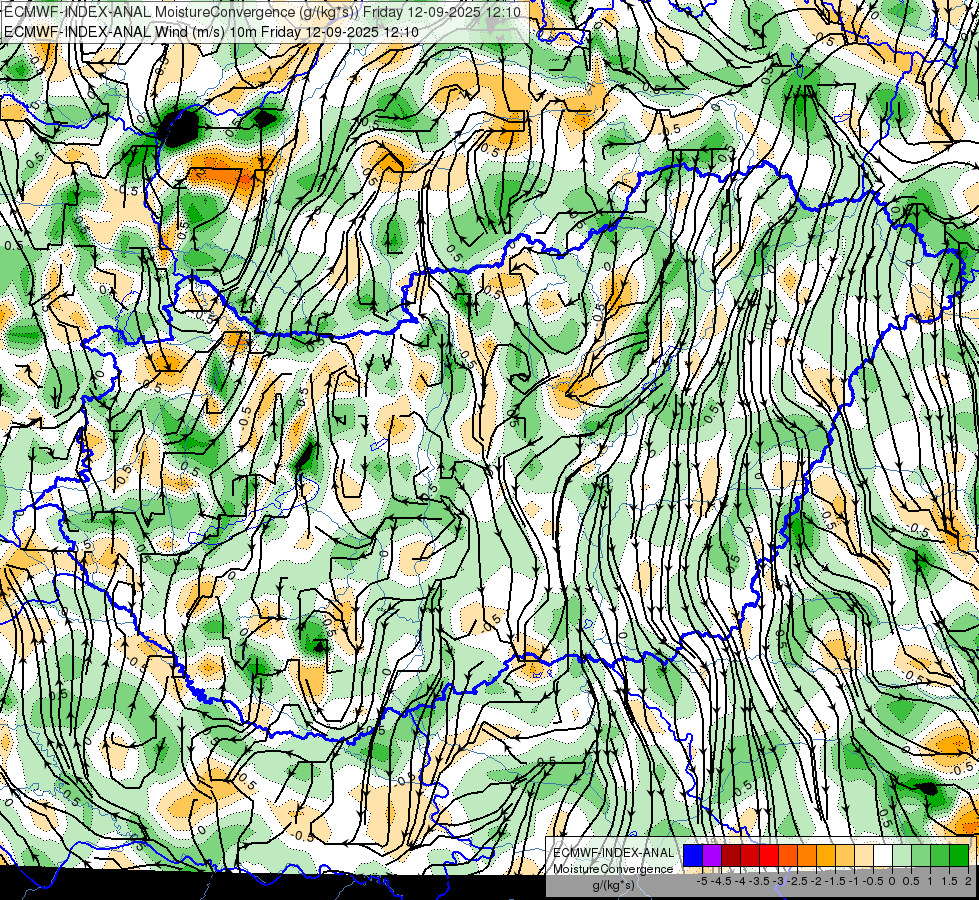
Task: Click the -4.5 tick label in legend
Action: pyautogui.click(x=721, y=881)
